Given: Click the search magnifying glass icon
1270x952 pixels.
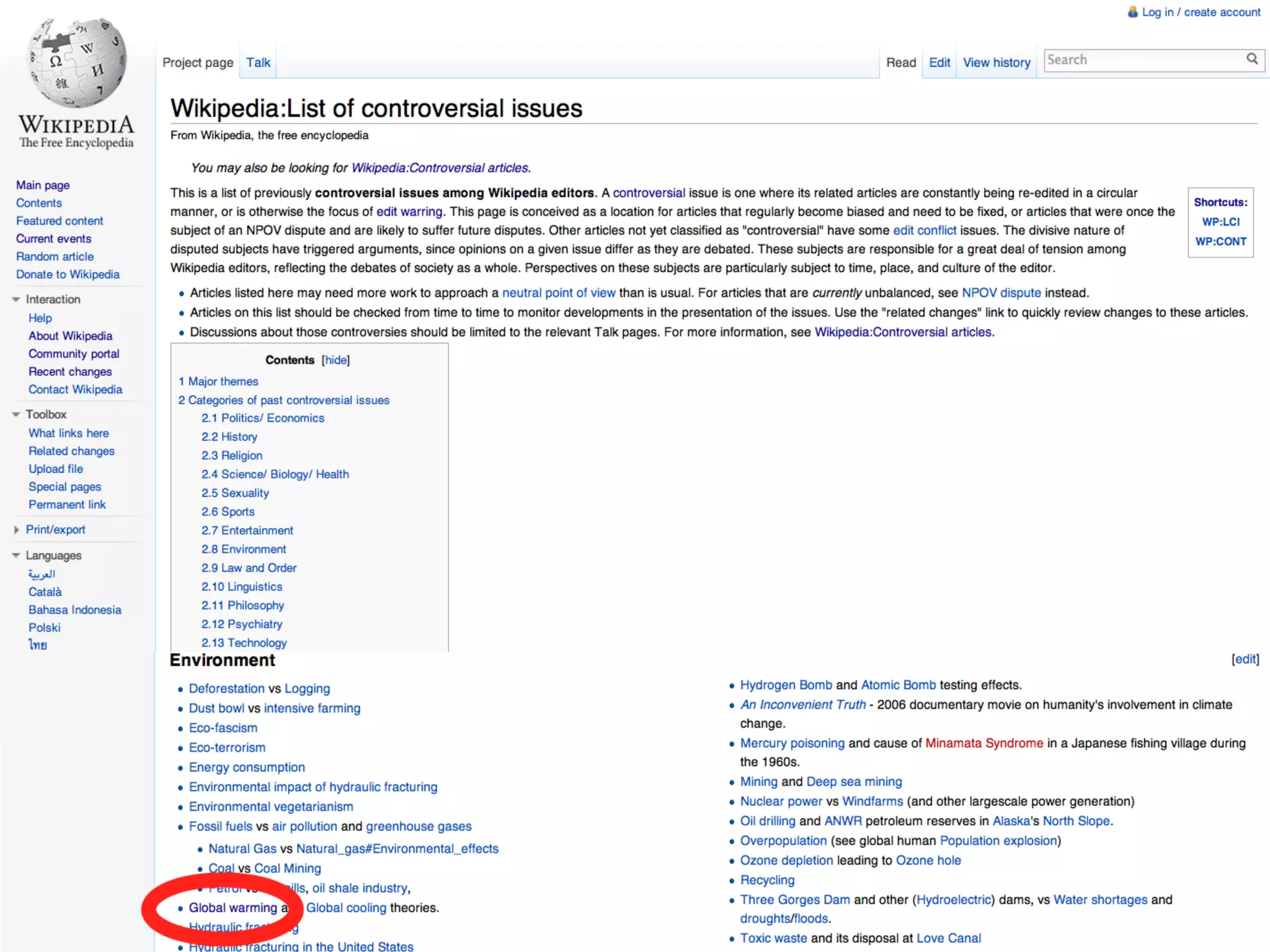Looking at the screenshot, I should click(1252, 59).
